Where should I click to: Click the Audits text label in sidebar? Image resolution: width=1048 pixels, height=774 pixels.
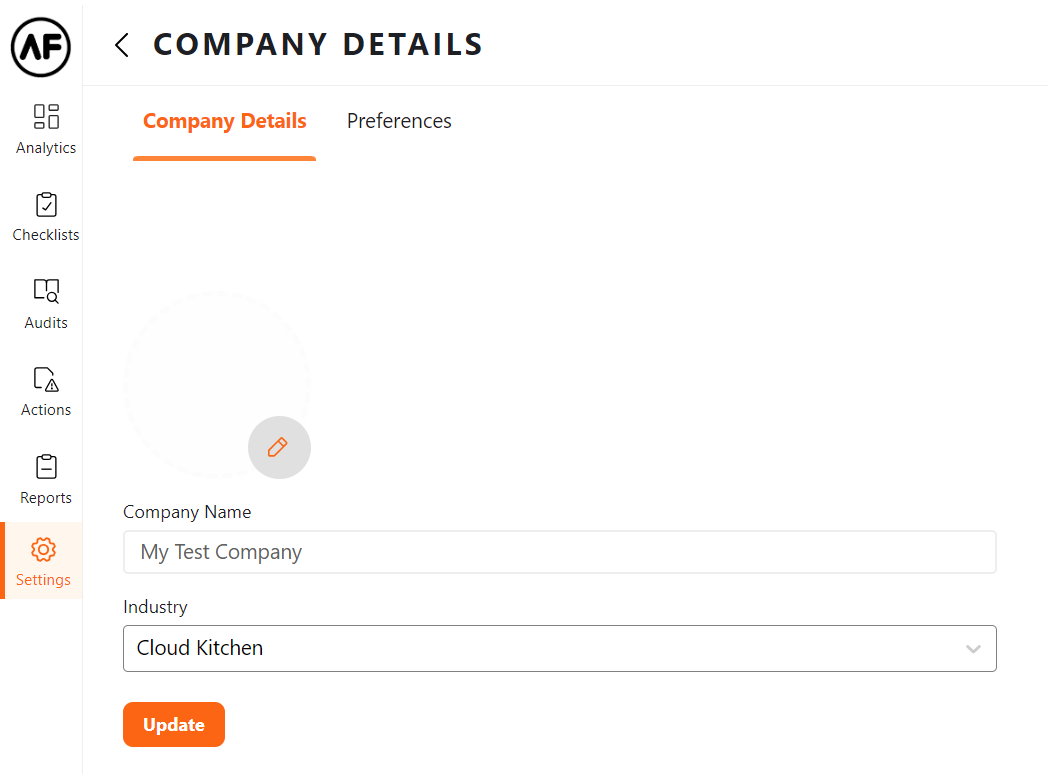(x=46, y=323)
